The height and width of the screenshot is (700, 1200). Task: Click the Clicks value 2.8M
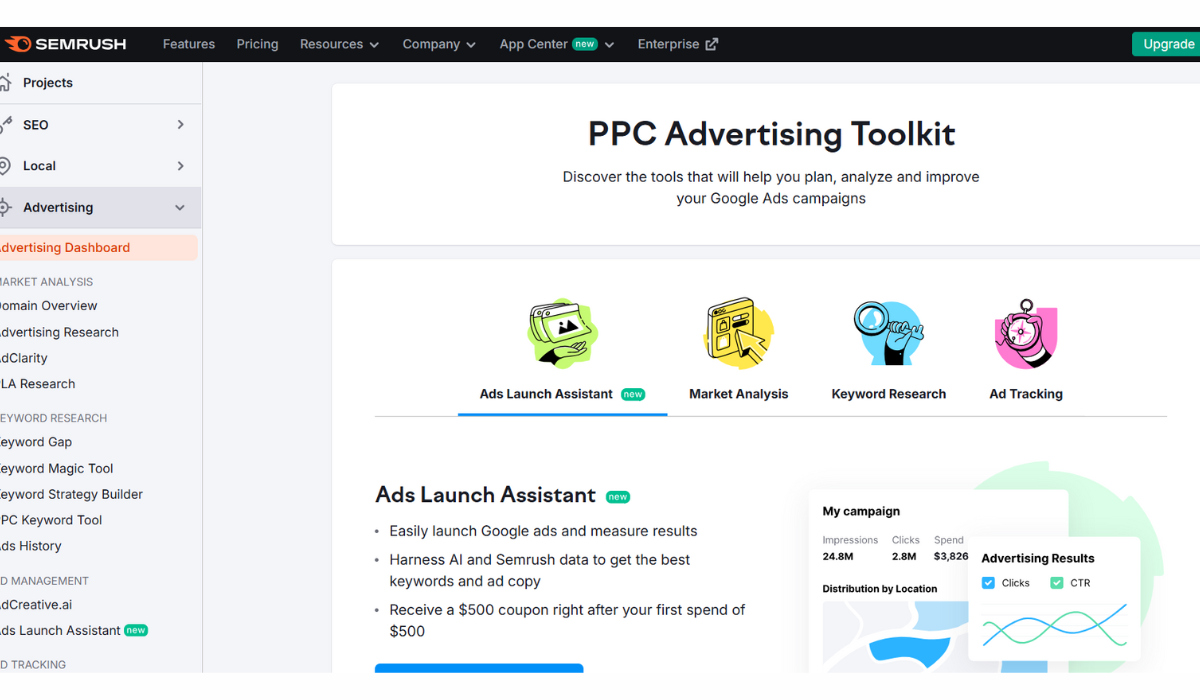(904, 556)
